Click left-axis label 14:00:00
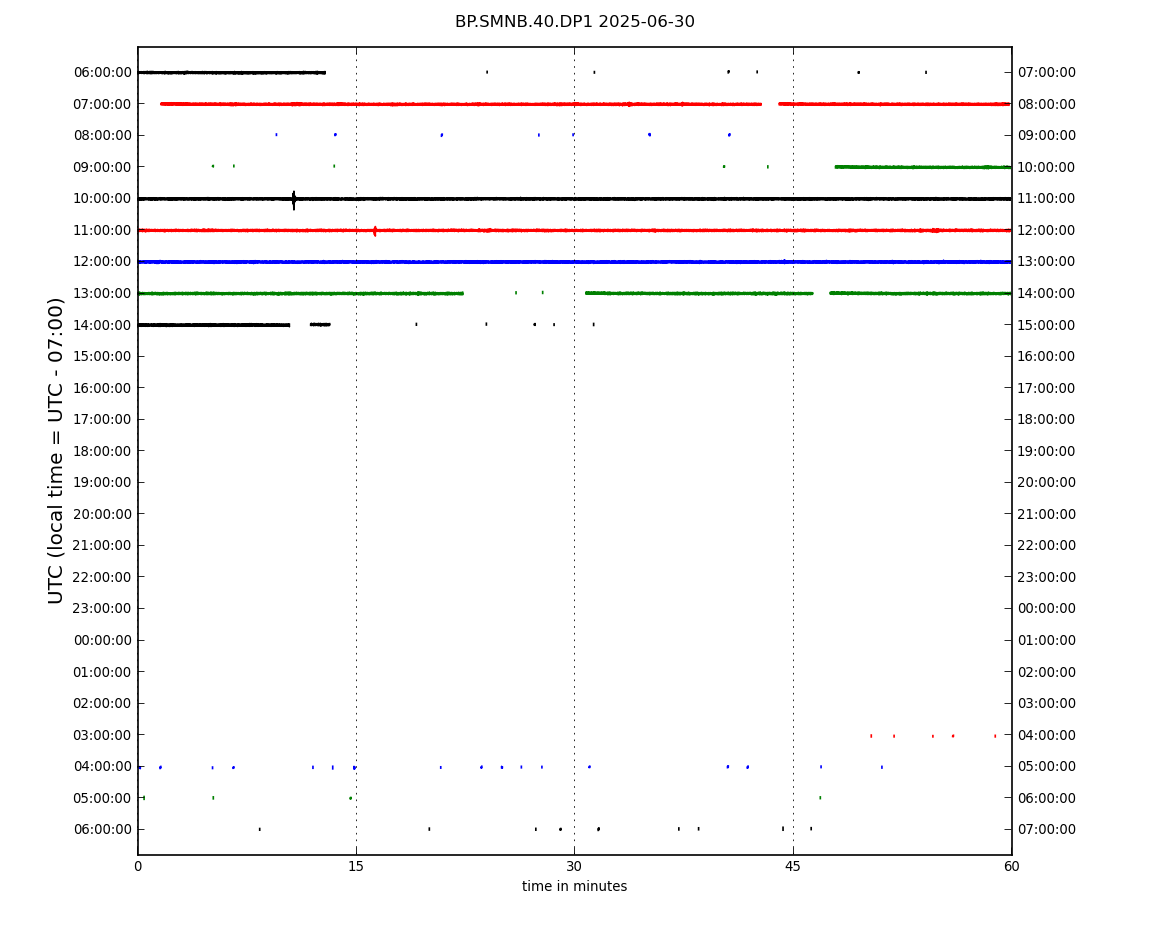This screenshot has height=950, width=1150. click(103, 325)
